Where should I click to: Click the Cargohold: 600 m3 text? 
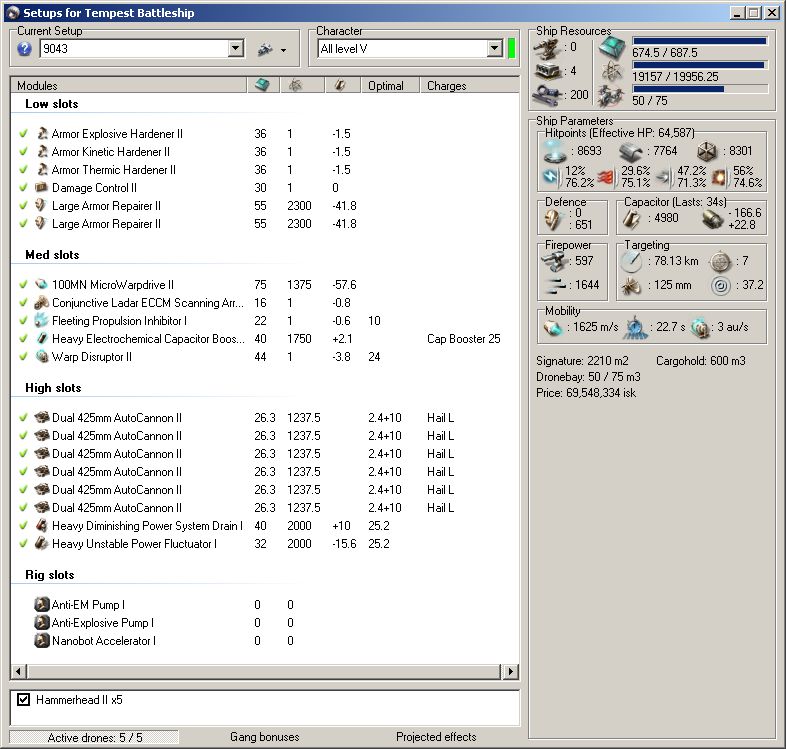[701, 360]
